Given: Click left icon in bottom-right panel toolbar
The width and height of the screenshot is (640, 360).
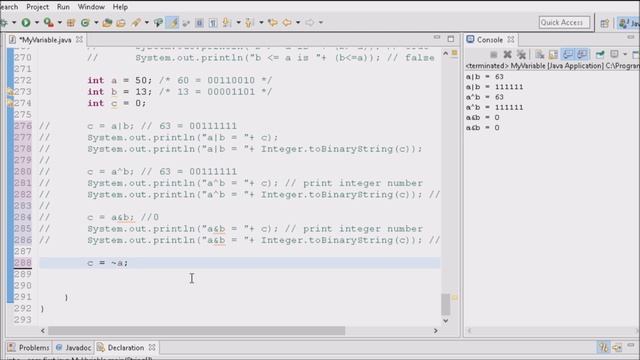Looking at the screenshot, I should [x=603, y=347].
